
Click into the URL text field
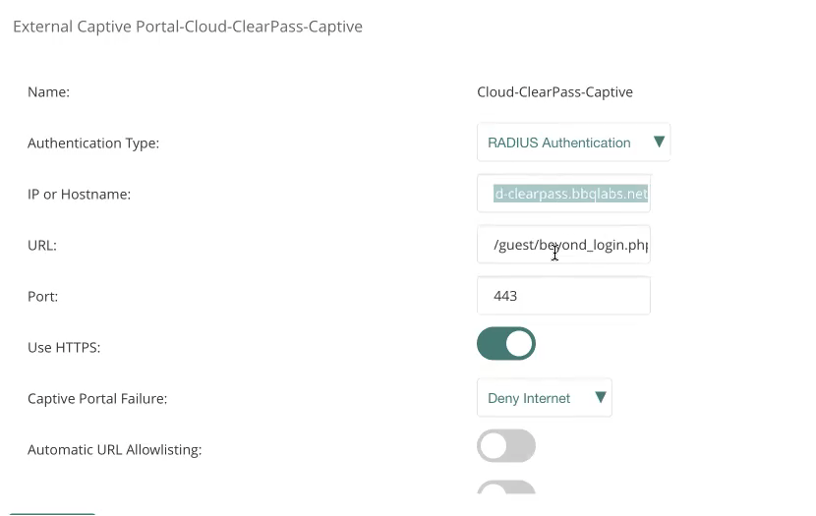(x=564, y=245)
